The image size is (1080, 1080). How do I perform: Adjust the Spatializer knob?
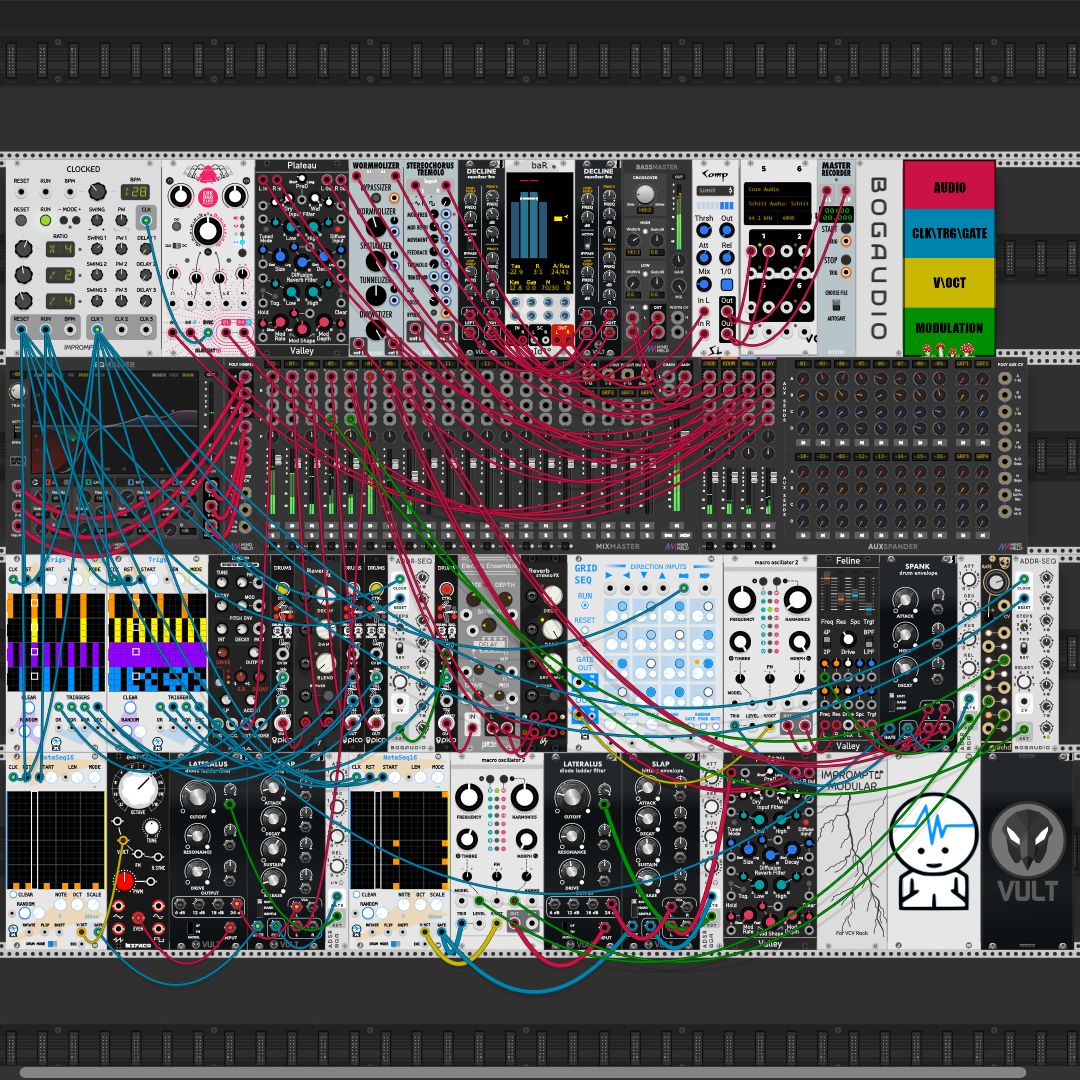[376, 261]
